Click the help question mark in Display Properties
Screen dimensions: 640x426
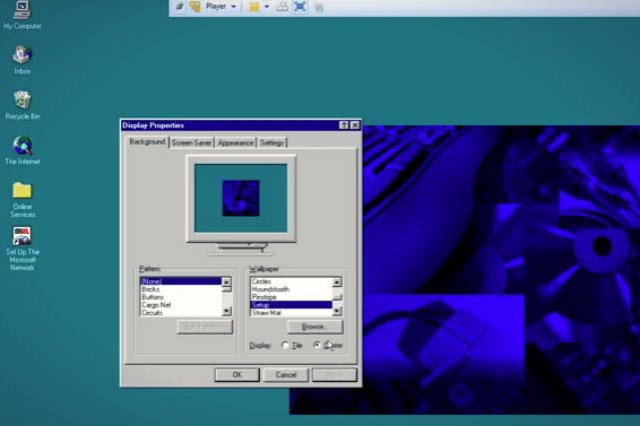tap(344, 125)
